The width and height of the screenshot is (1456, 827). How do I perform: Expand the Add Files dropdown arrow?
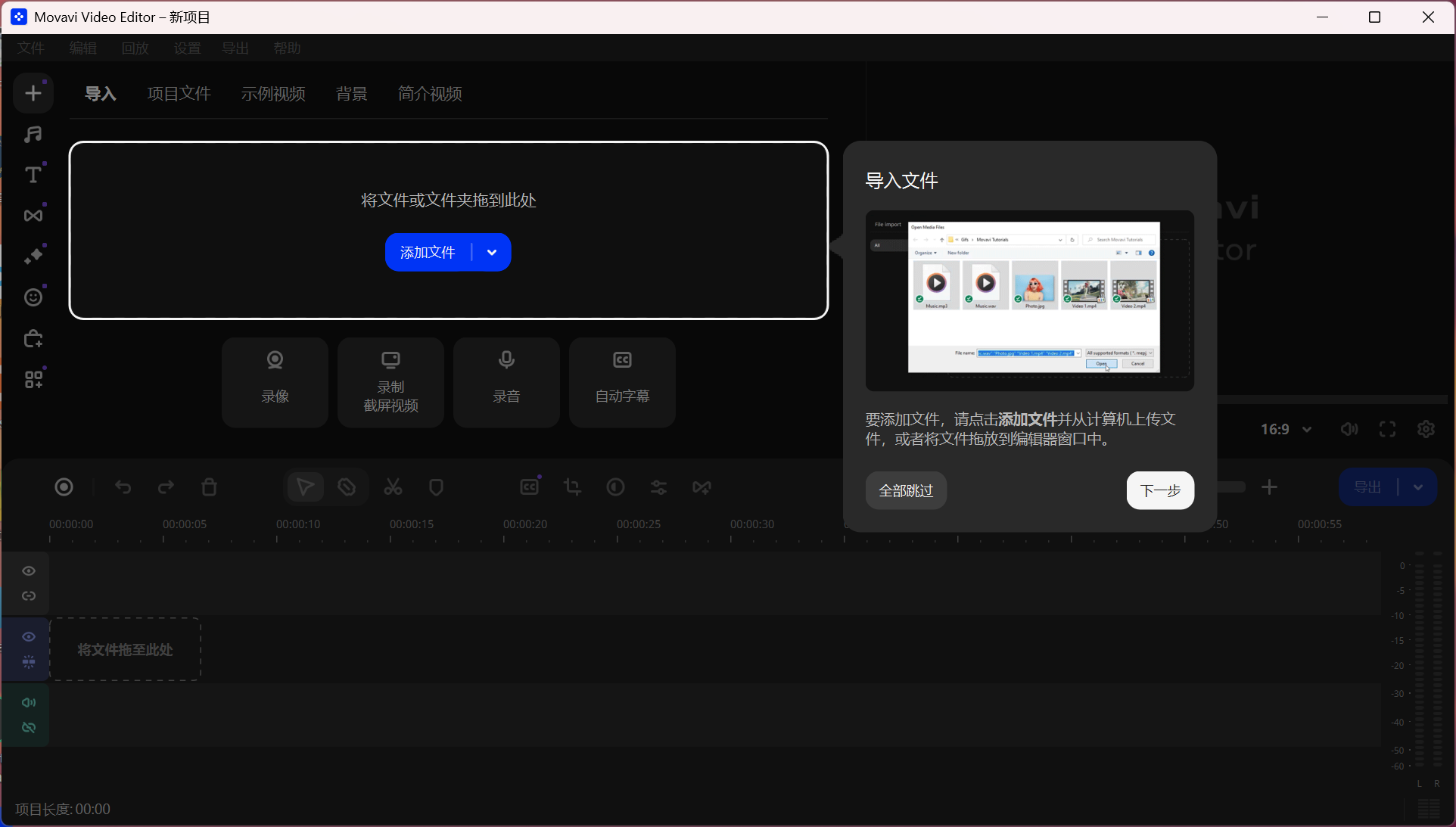(x=492, y=253)
